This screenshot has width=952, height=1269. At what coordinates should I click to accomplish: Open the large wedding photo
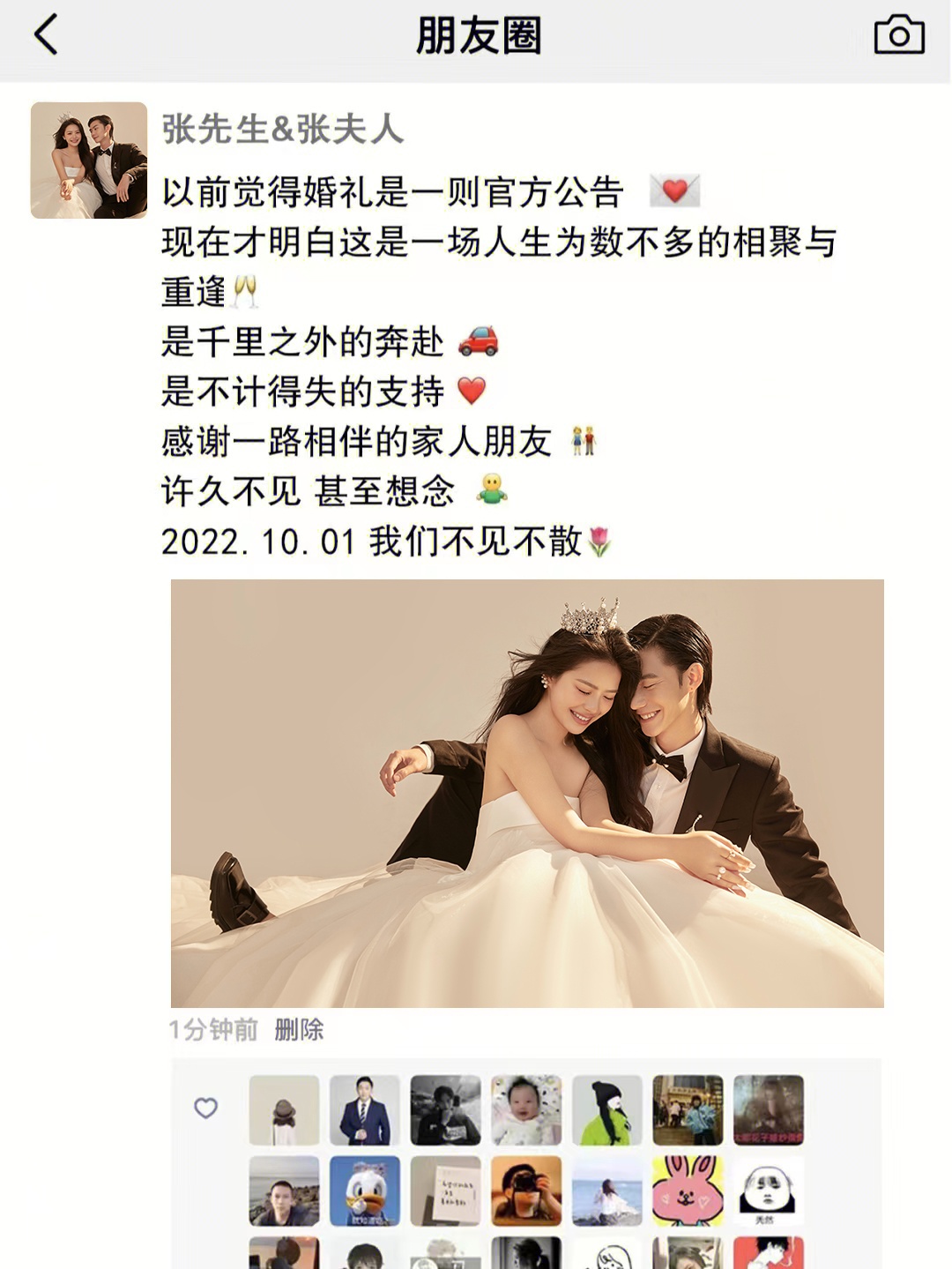(527, 793)
